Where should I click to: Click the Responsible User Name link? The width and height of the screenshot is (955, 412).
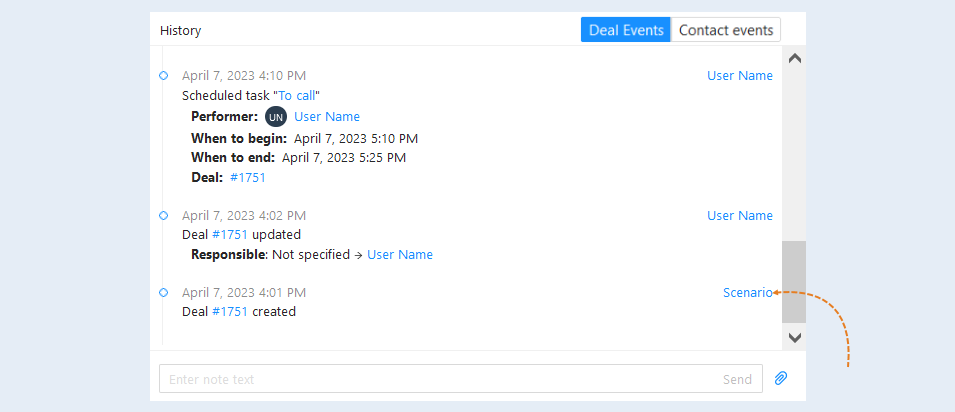point(400,255)
